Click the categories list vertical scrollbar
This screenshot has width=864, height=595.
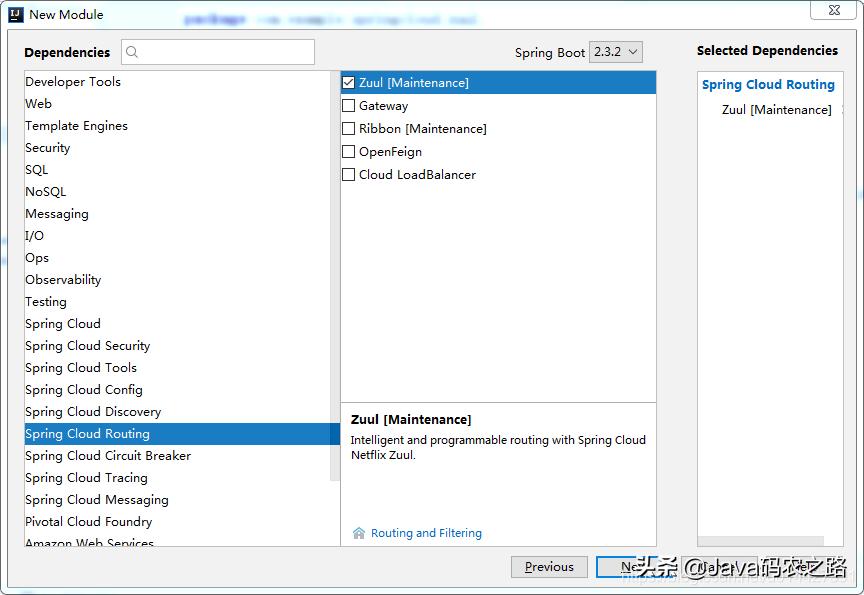[334, 275]
